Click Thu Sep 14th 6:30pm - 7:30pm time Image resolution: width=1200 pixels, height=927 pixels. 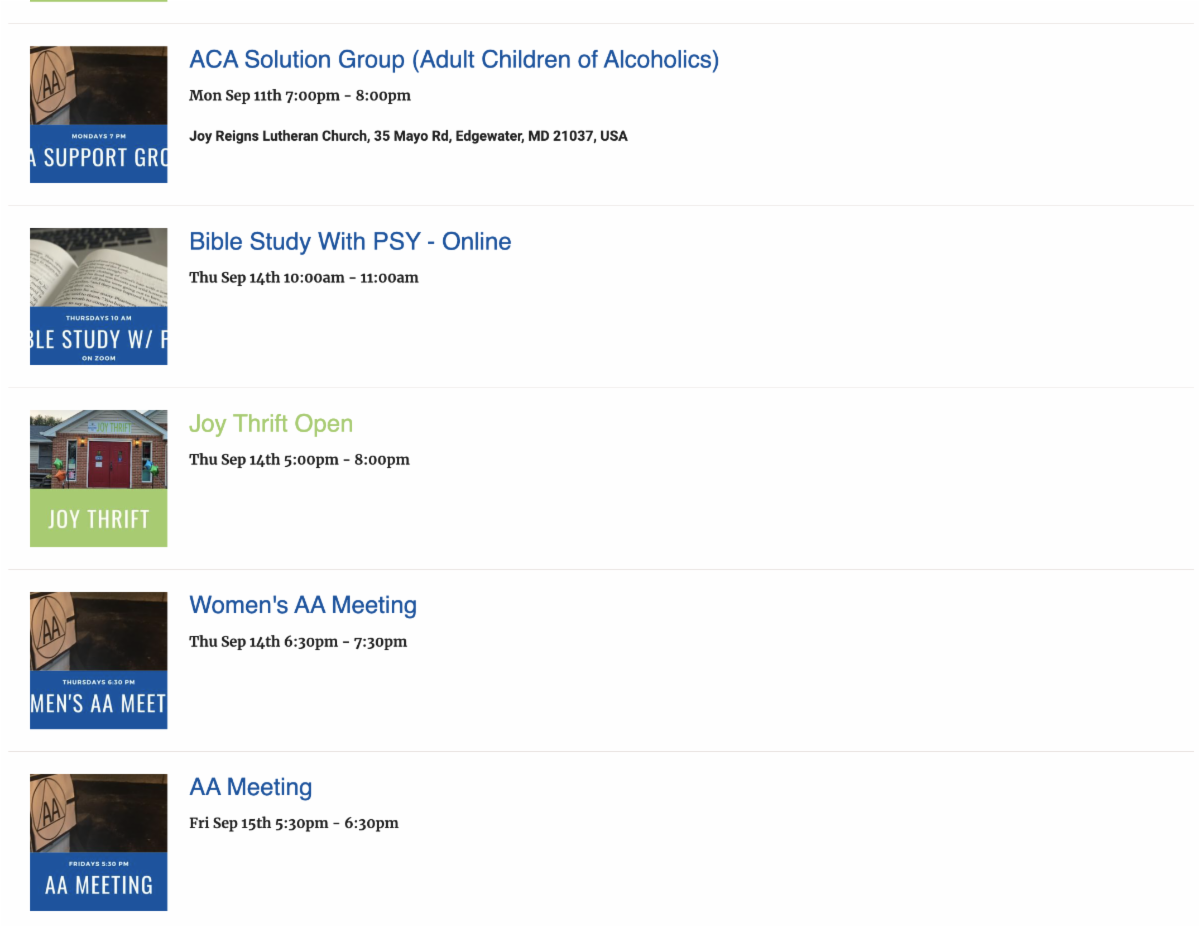click(298, 642)
